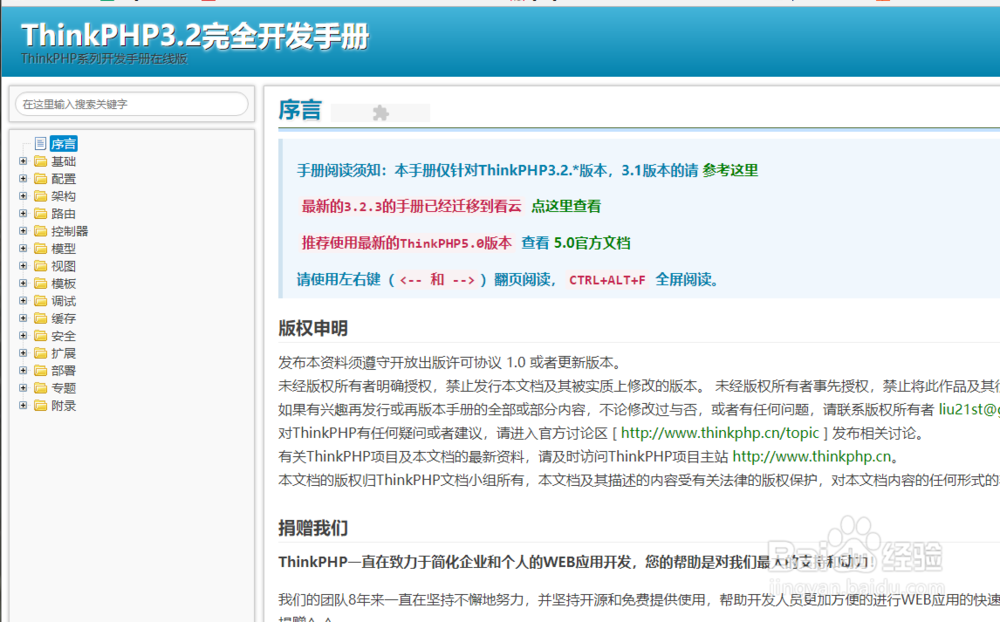Viewport: 1000px width, 622px height.
Task: Expand the 视图 tree node
Action: point(23,265)
